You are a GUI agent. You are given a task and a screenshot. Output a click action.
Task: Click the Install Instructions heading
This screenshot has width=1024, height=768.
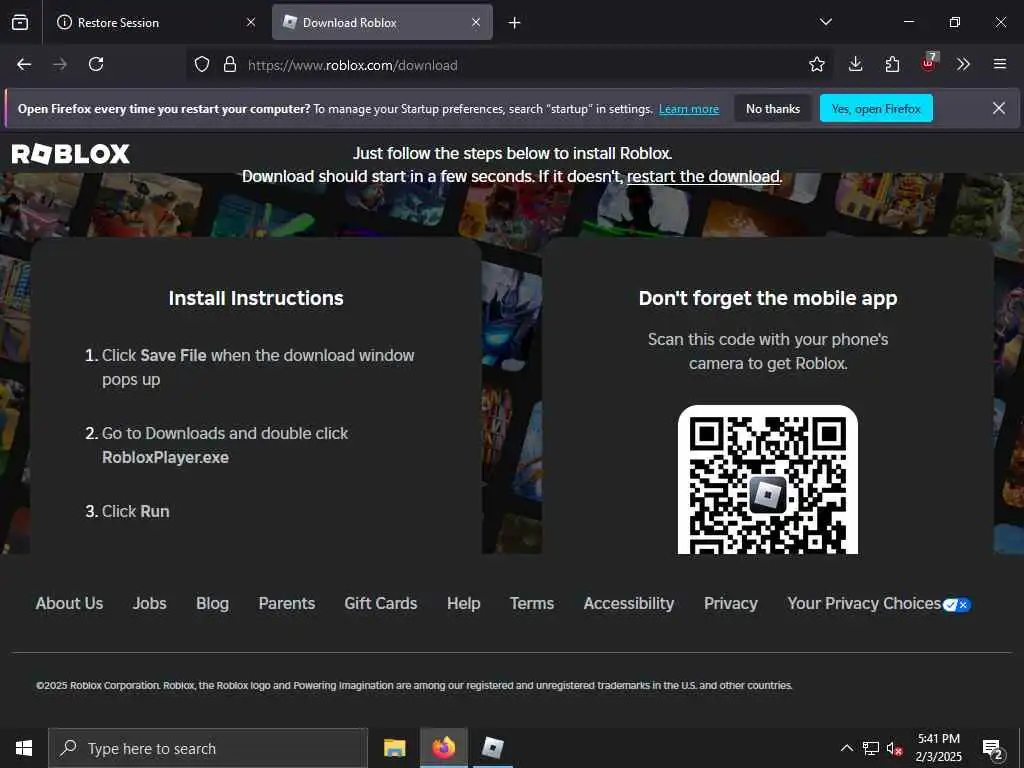256,298
